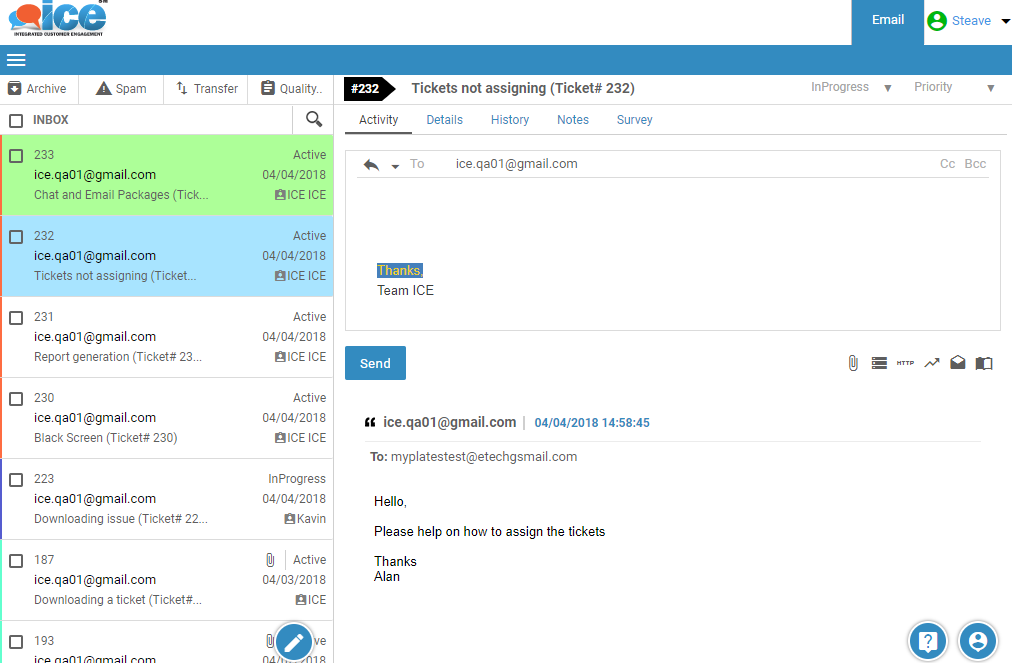Click the attachment paperclip icon near Send
Viewport: 1012px width, 663px height.
point(853,363)
